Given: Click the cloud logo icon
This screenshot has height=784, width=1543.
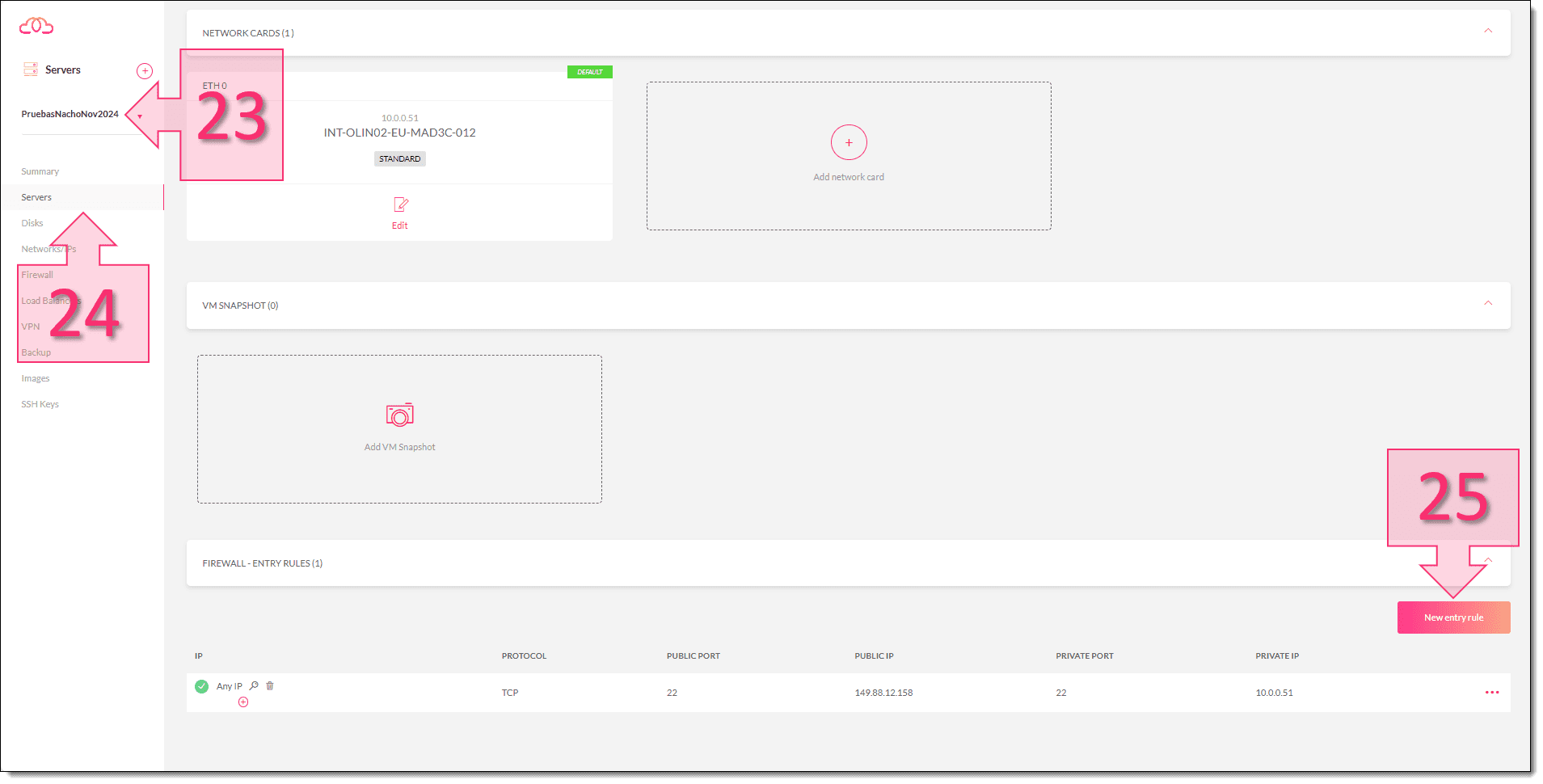Looking at the screenshot, I should (x=36, y=26).
